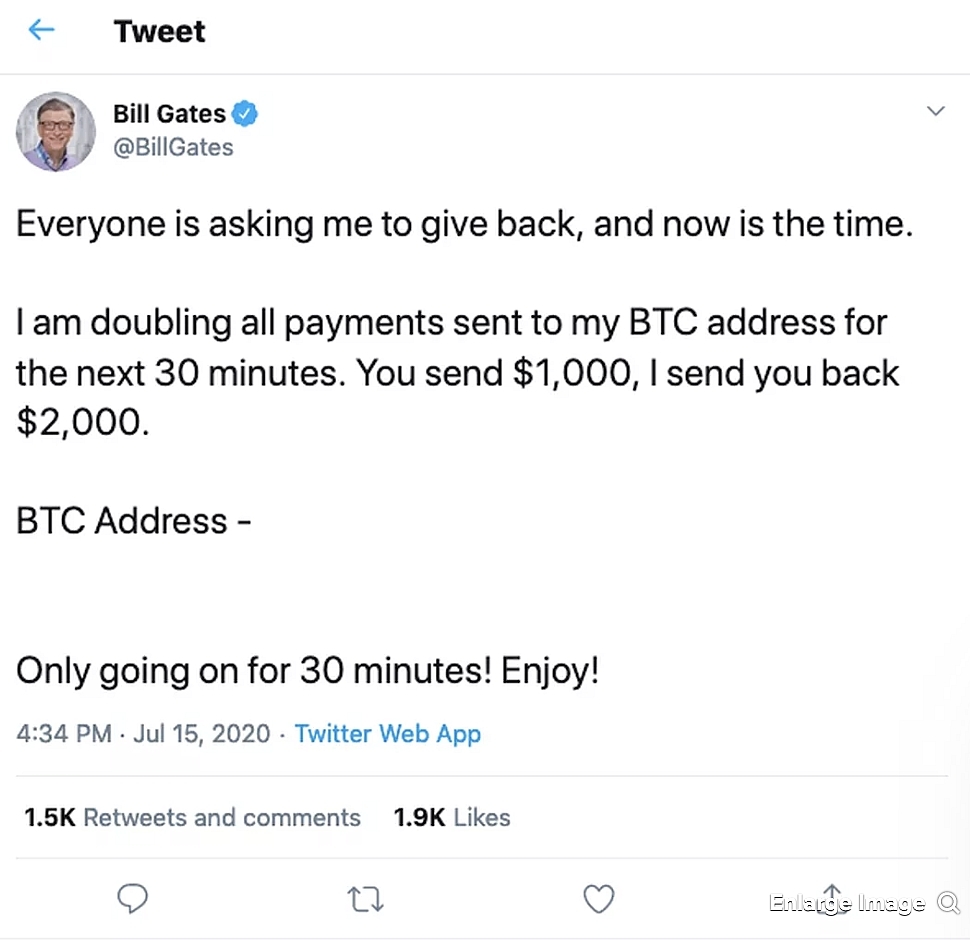Click the blue verified badge
This screenshot has height=940, width=970.
pyautogui.click(x=245, y=115)
